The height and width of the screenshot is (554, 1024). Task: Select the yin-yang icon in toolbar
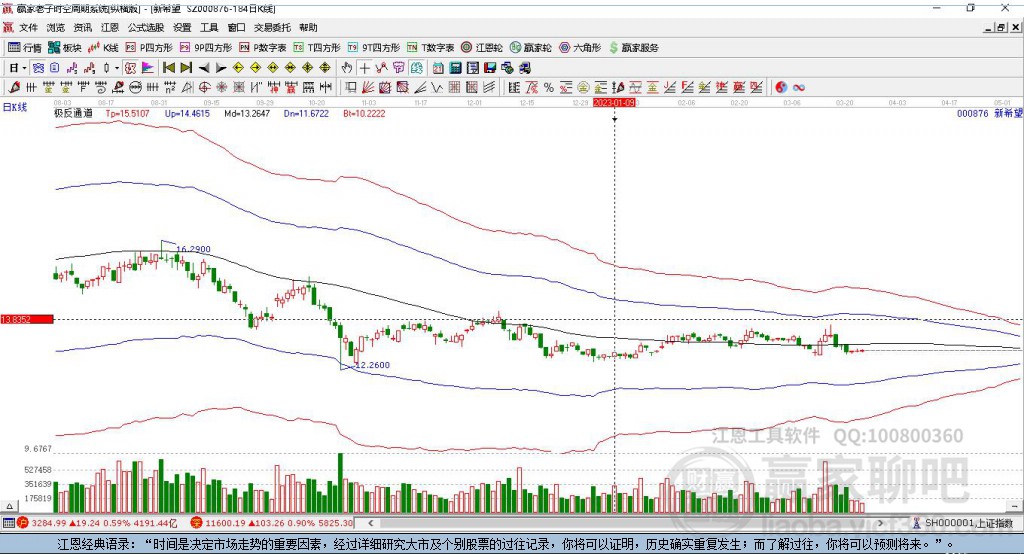point(781,87)
